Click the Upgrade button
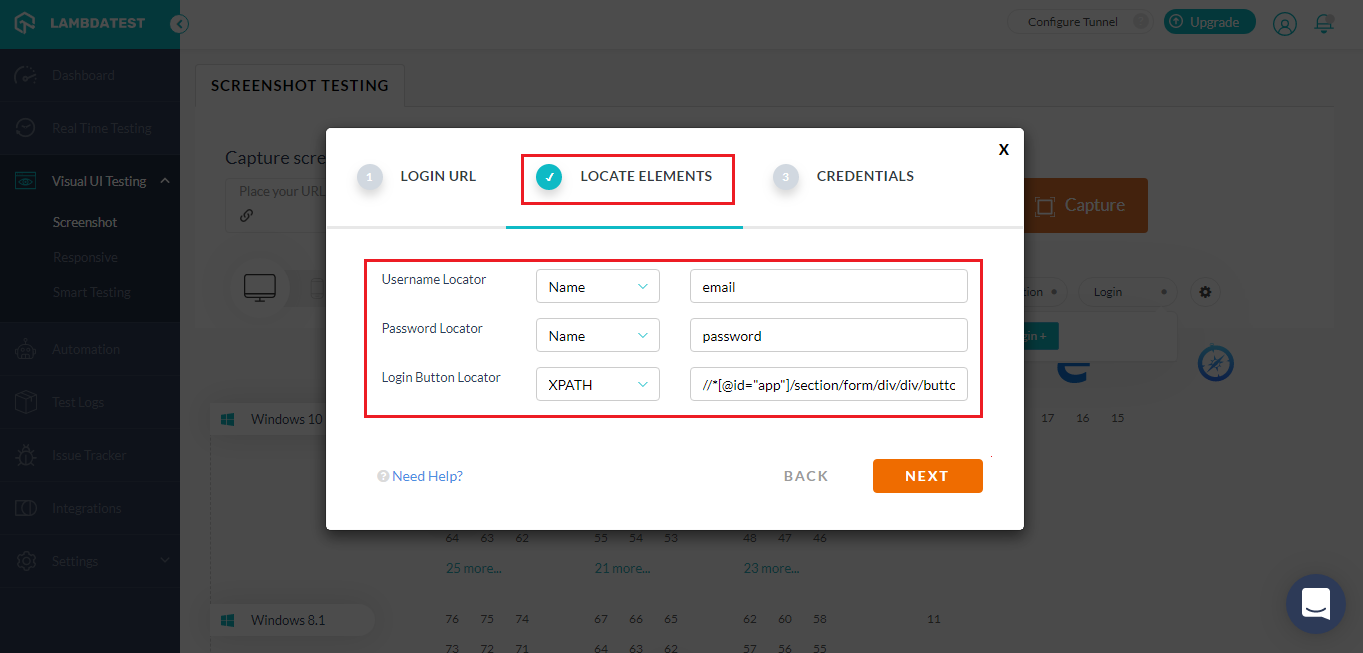The width and height of the screenshot is (1363, 653). click(1209, 22)
